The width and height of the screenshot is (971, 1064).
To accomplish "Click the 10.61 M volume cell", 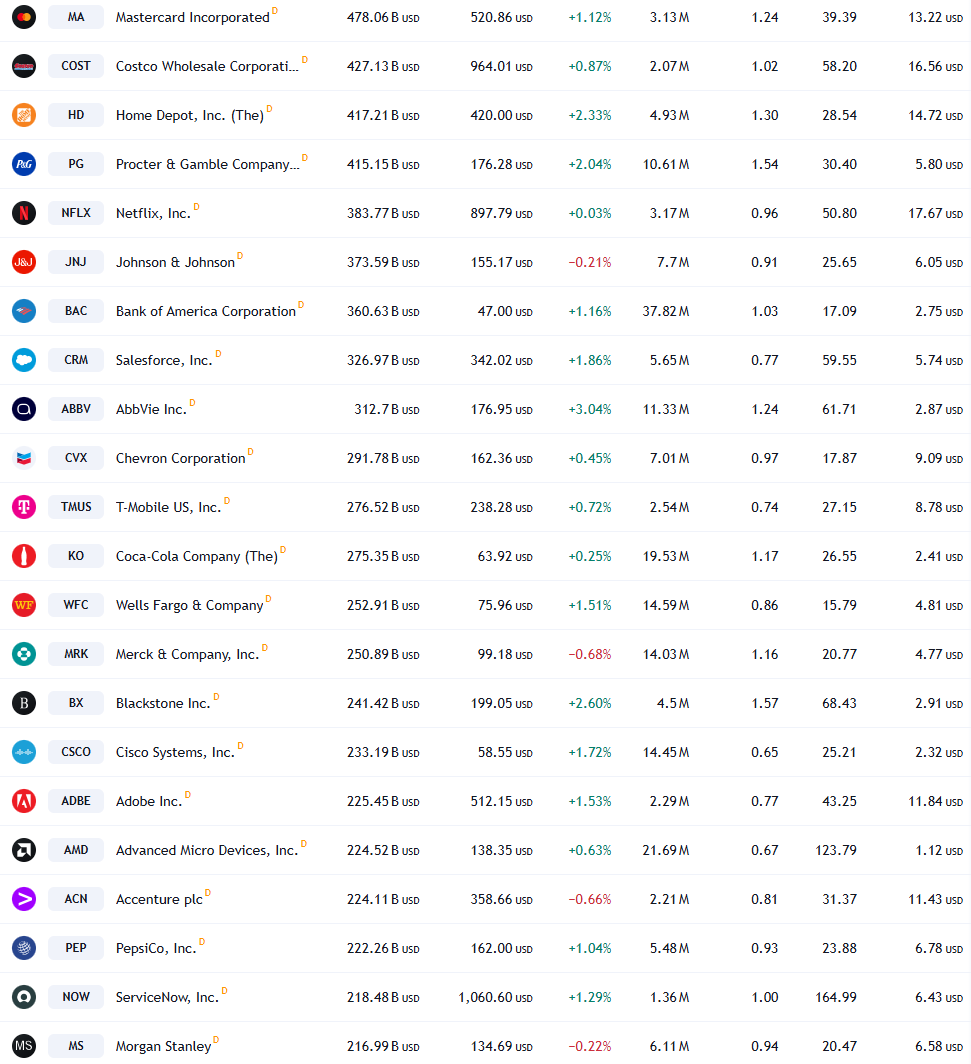I will tap(666, 164).
